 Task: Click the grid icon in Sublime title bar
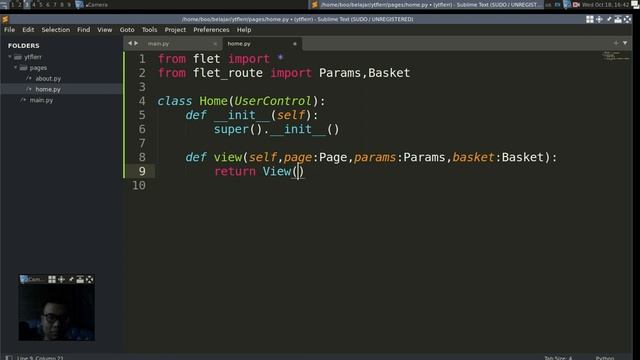point(590,19)
